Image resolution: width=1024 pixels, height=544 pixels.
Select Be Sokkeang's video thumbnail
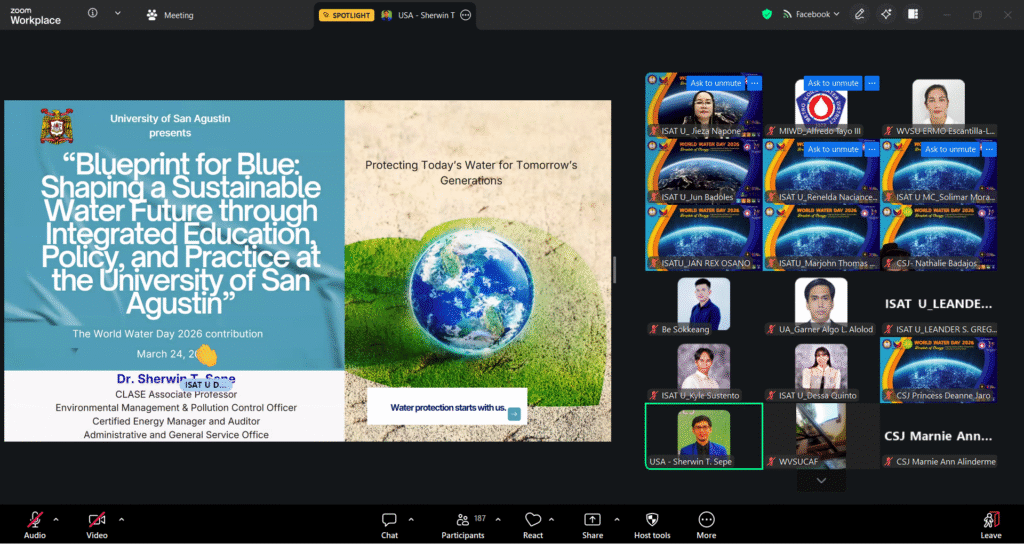click(703, 301)
